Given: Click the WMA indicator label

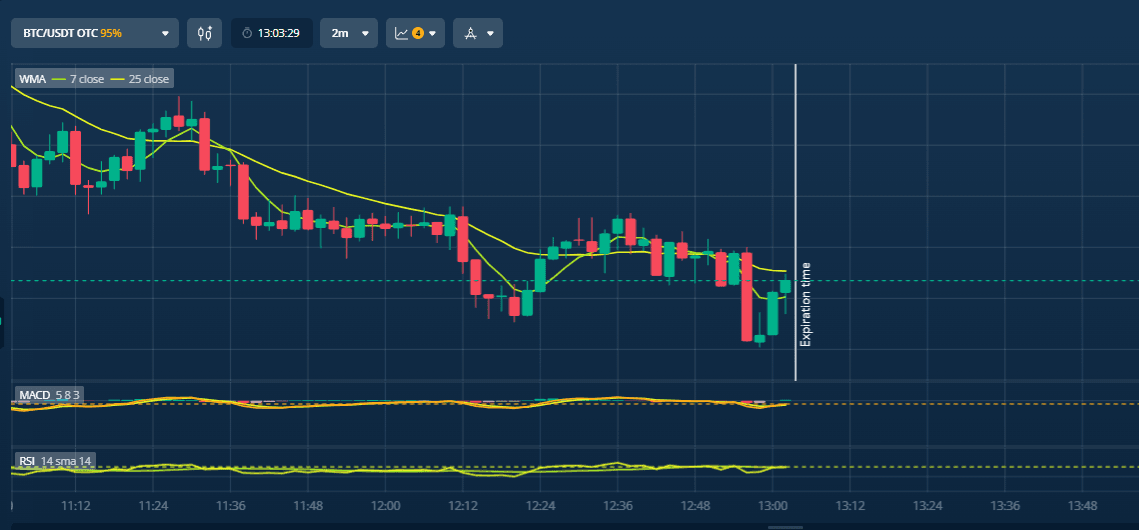Looking at the screenshot, I should tap(32, 78).
